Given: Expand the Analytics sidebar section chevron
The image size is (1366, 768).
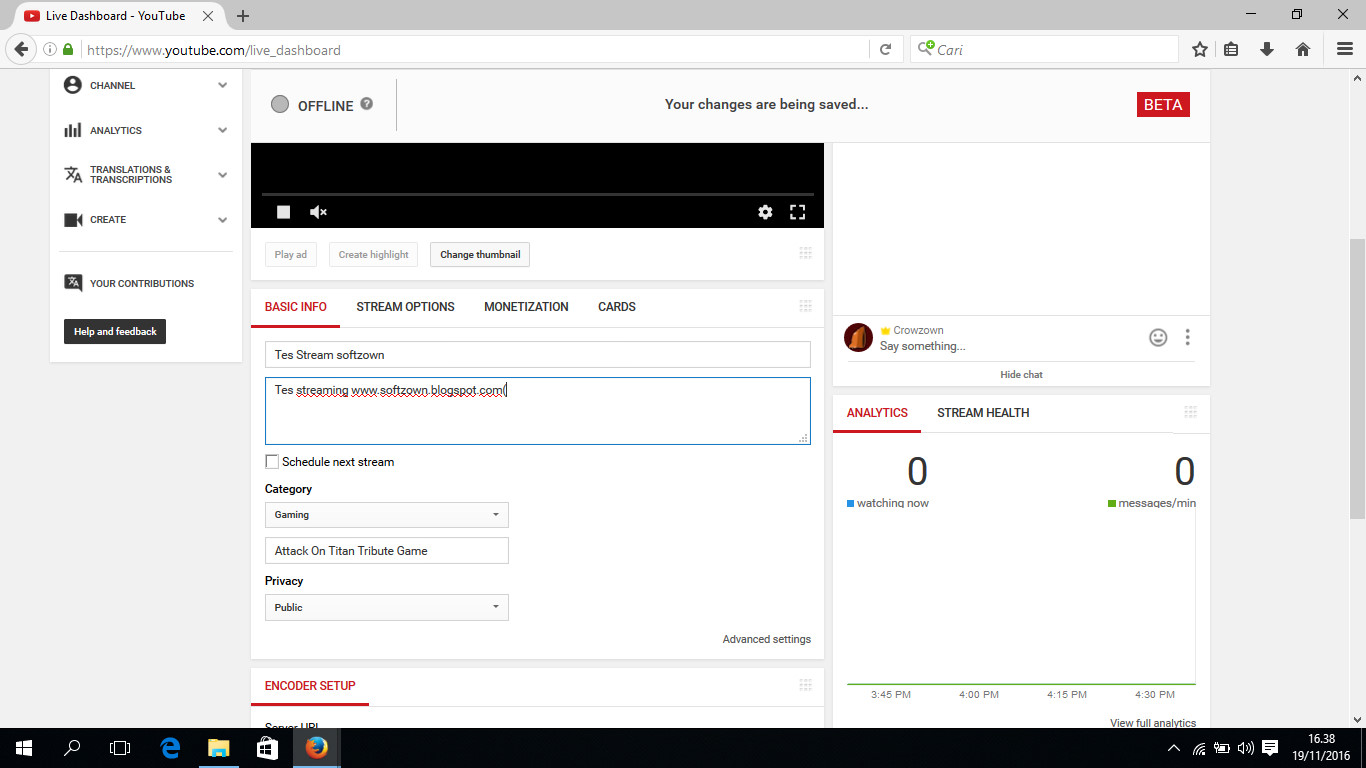Looking at the screenshot, I should pos(222,130).
